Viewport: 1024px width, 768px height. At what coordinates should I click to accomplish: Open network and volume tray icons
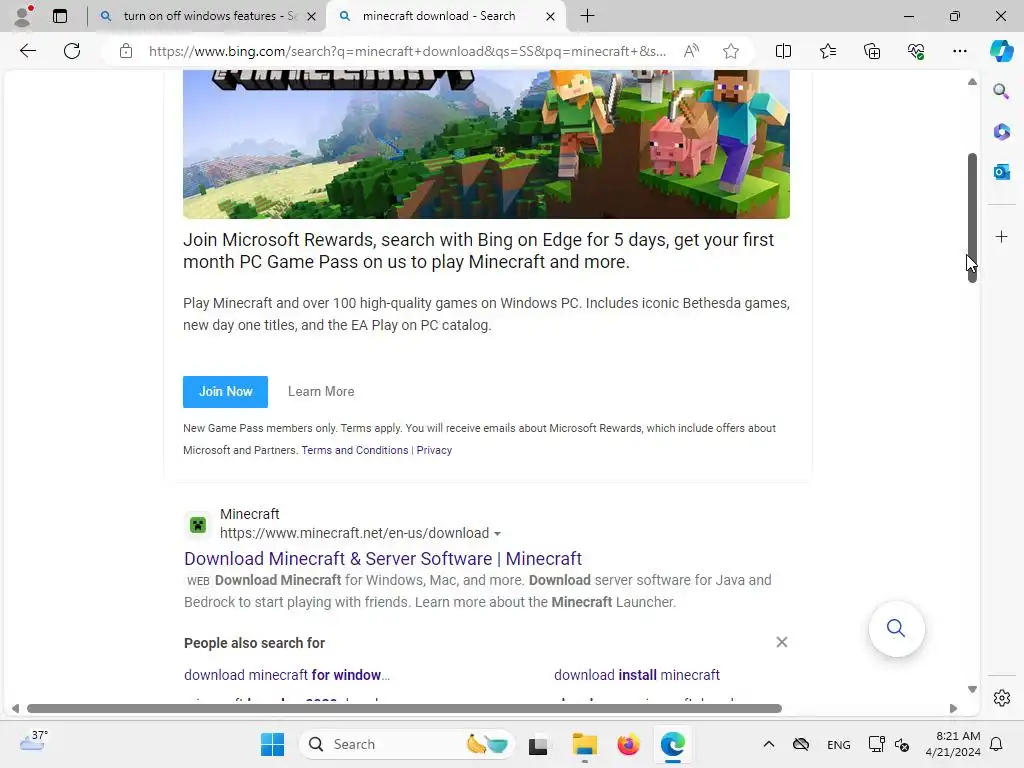point(889,744)
